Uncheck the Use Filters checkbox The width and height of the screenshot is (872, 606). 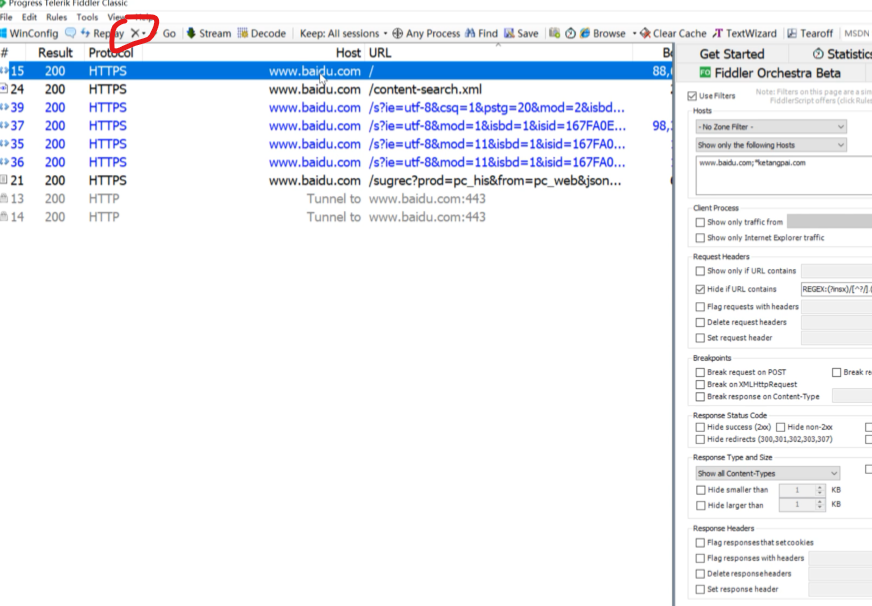692,96
